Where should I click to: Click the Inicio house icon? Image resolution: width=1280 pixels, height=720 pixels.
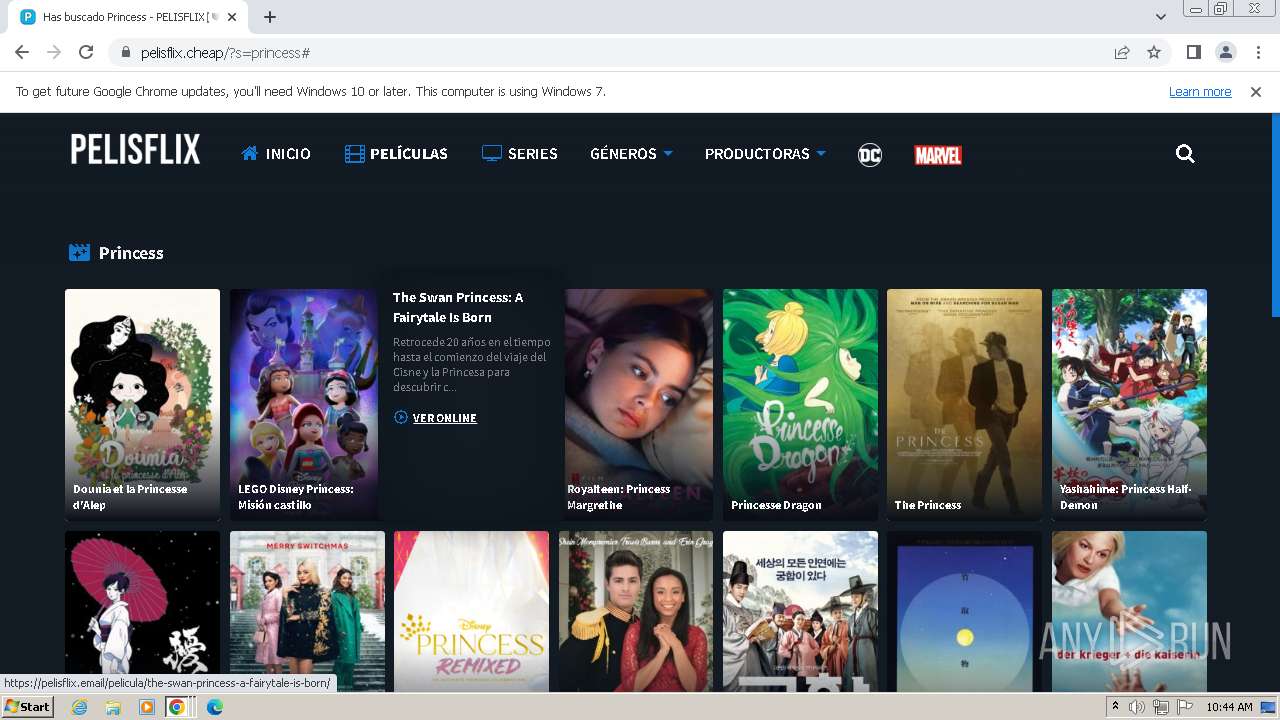(x=250, y=153)
